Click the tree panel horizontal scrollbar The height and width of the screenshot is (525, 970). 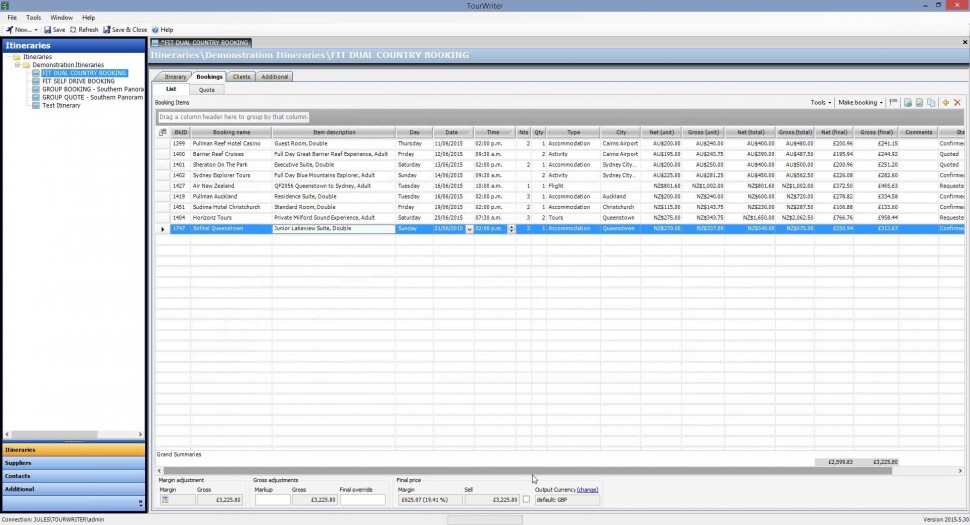54,435
